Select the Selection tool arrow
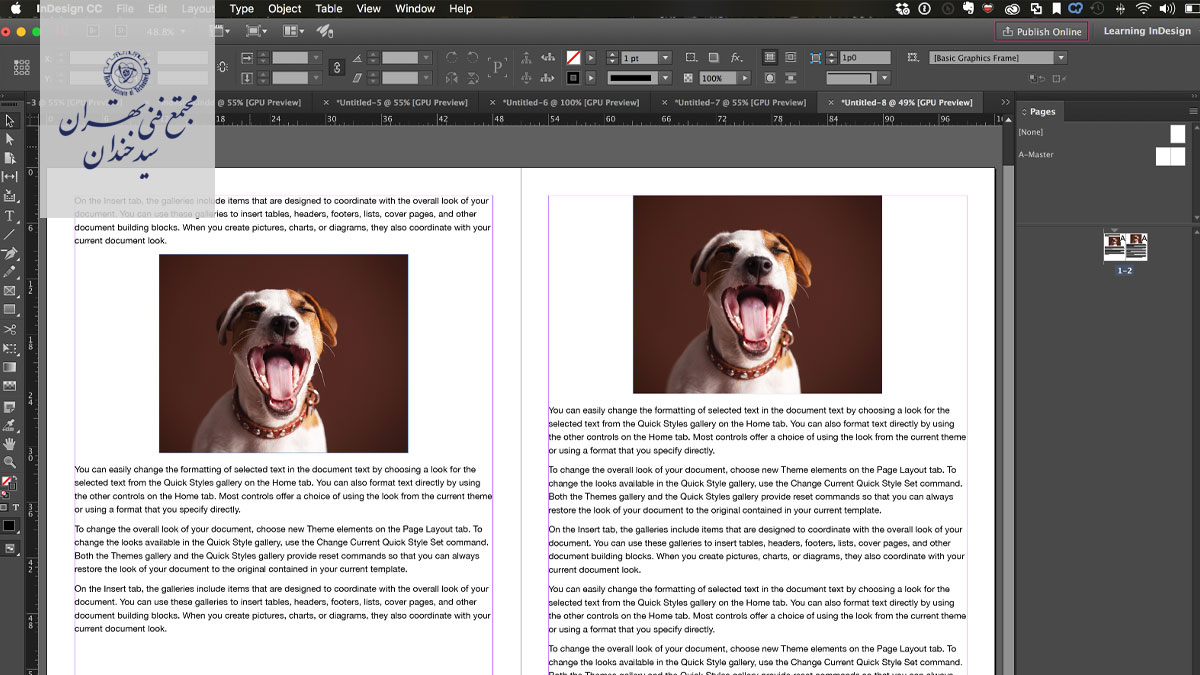 pos(10,121)
